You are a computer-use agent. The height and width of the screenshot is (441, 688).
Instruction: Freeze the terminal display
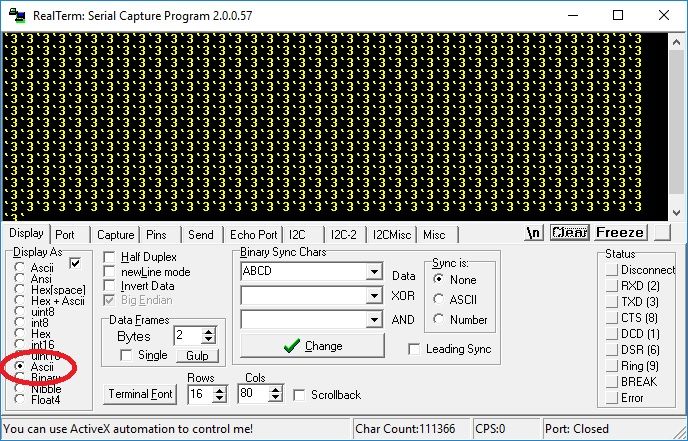pos(620,233)
